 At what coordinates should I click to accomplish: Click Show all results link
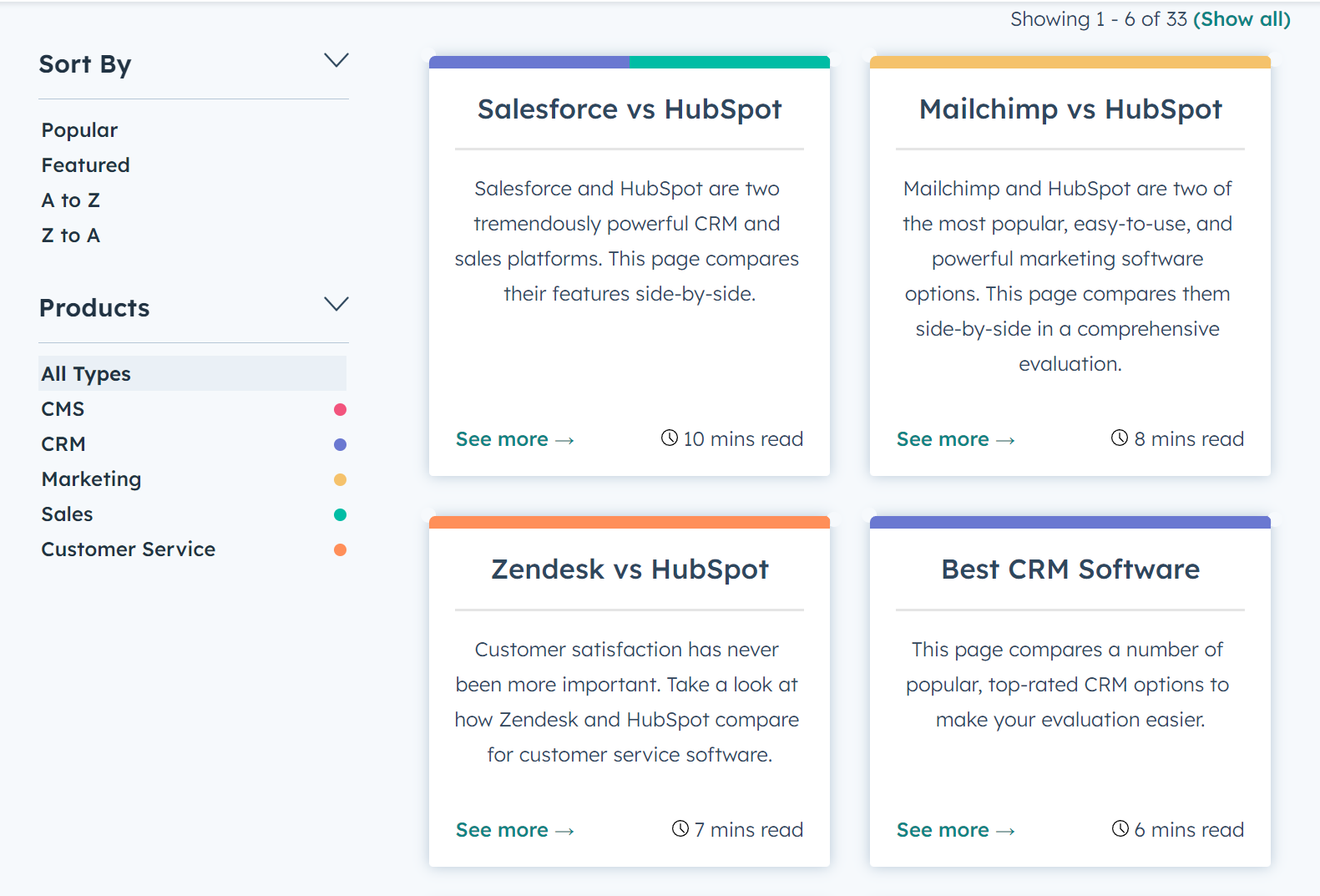[x=1242, y=19]
